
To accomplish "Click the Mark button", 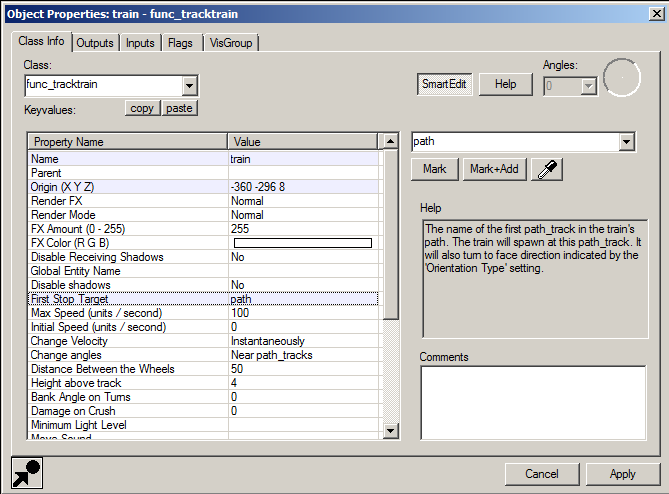I will click(x=435, y=169).
